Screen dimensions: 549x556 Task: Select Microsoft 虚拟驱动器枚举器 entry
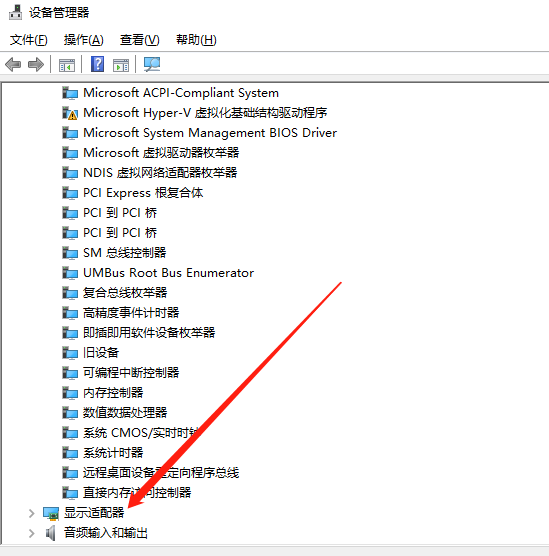[161, 153]
